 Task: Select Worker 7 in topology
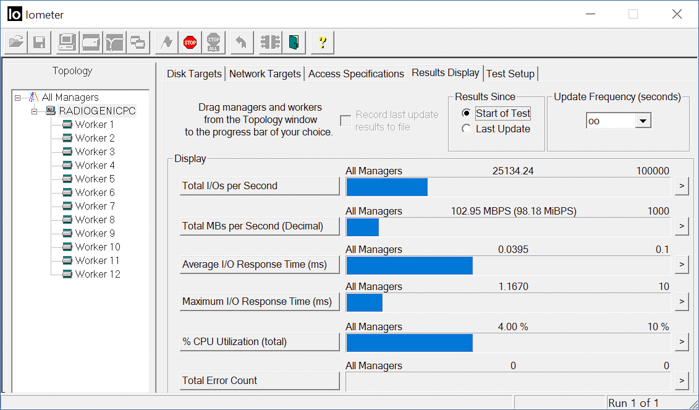tap(94, 206)
